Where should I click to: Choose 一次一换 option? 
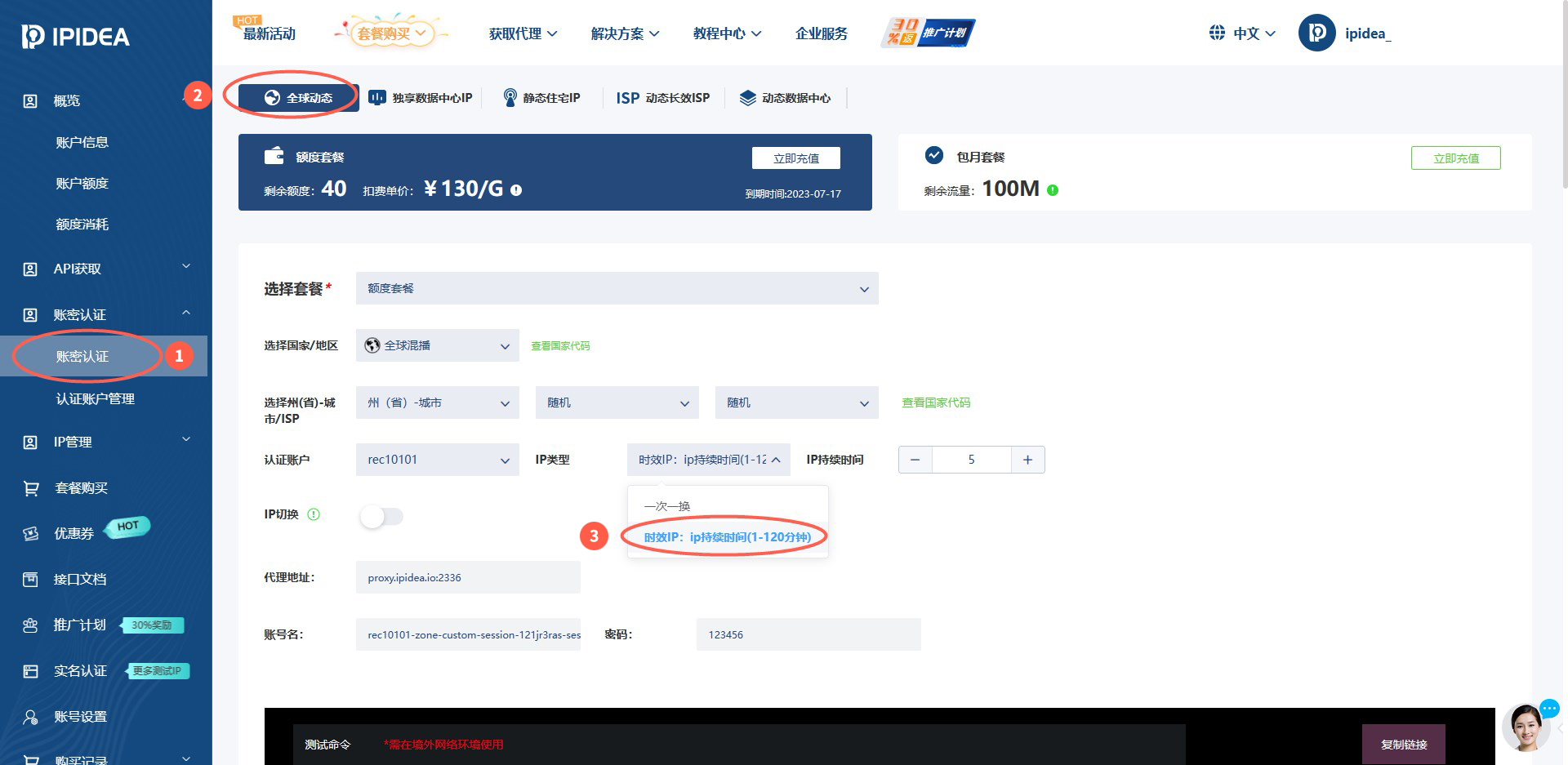728,506
